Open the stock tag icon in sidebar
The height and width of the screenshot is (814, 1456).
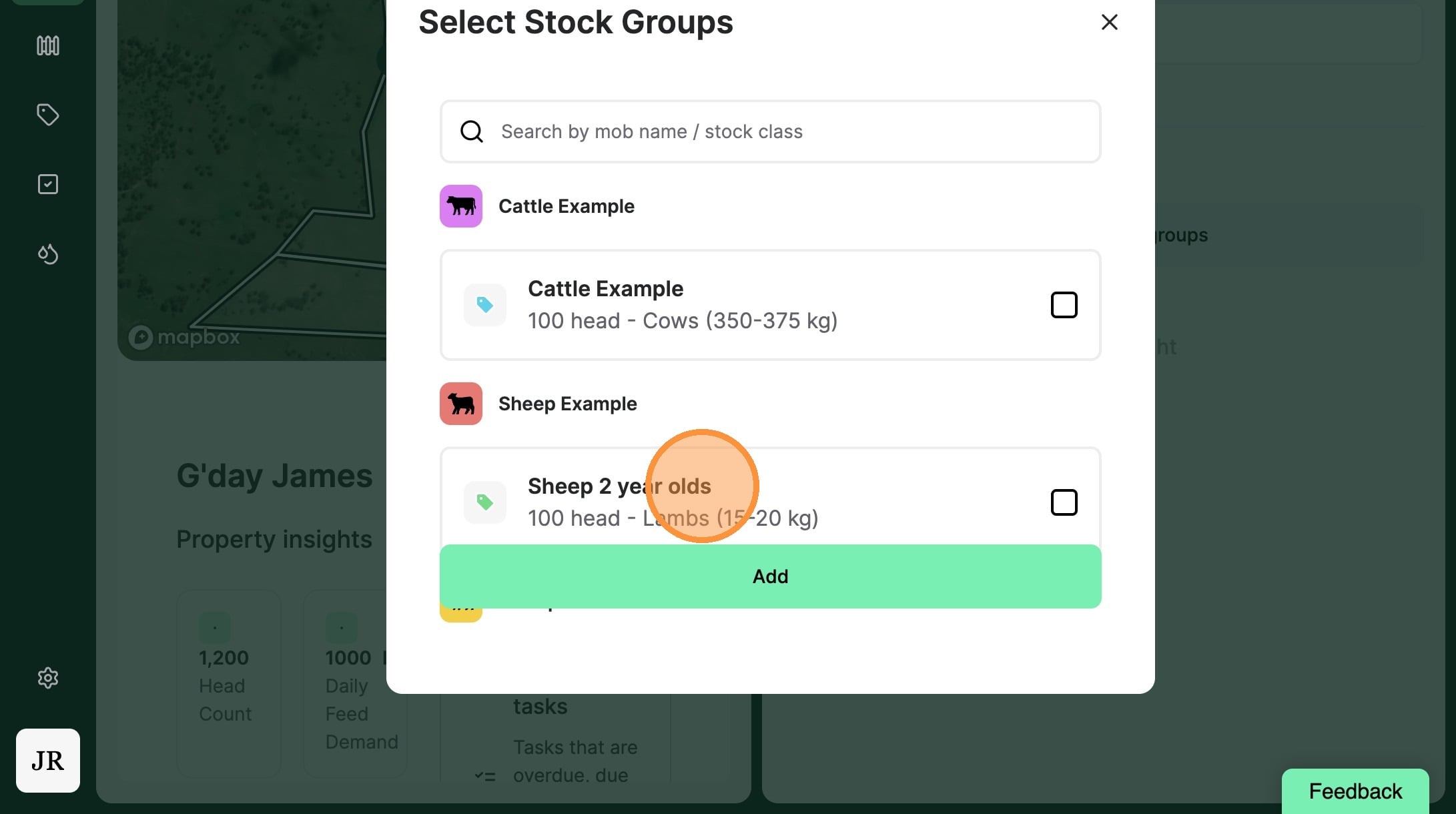click(47, 115)
